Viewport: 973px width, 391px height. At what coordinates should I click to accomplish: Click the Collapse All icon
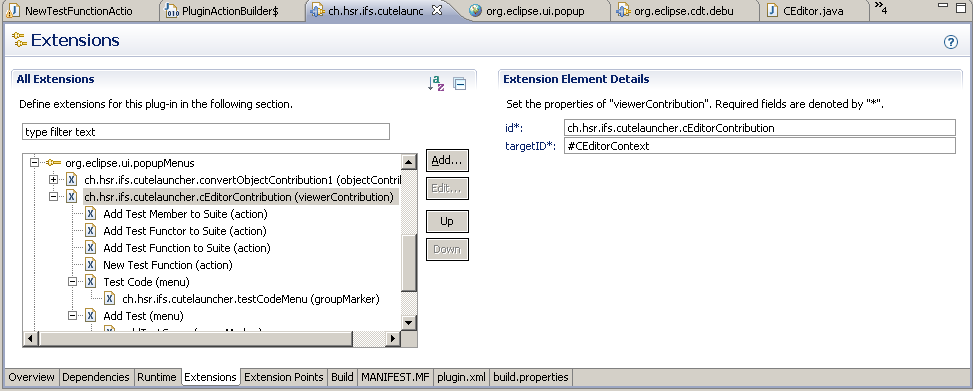460,84
